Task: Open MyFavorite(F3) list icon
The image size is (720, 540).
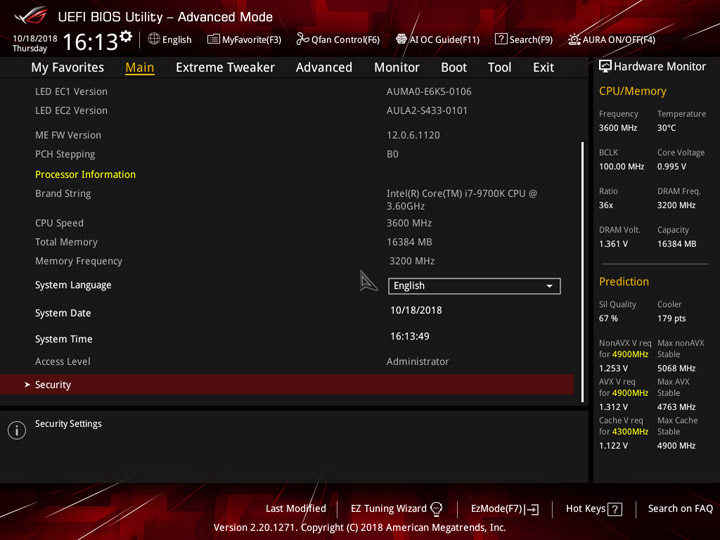Action: pos(213,39)
